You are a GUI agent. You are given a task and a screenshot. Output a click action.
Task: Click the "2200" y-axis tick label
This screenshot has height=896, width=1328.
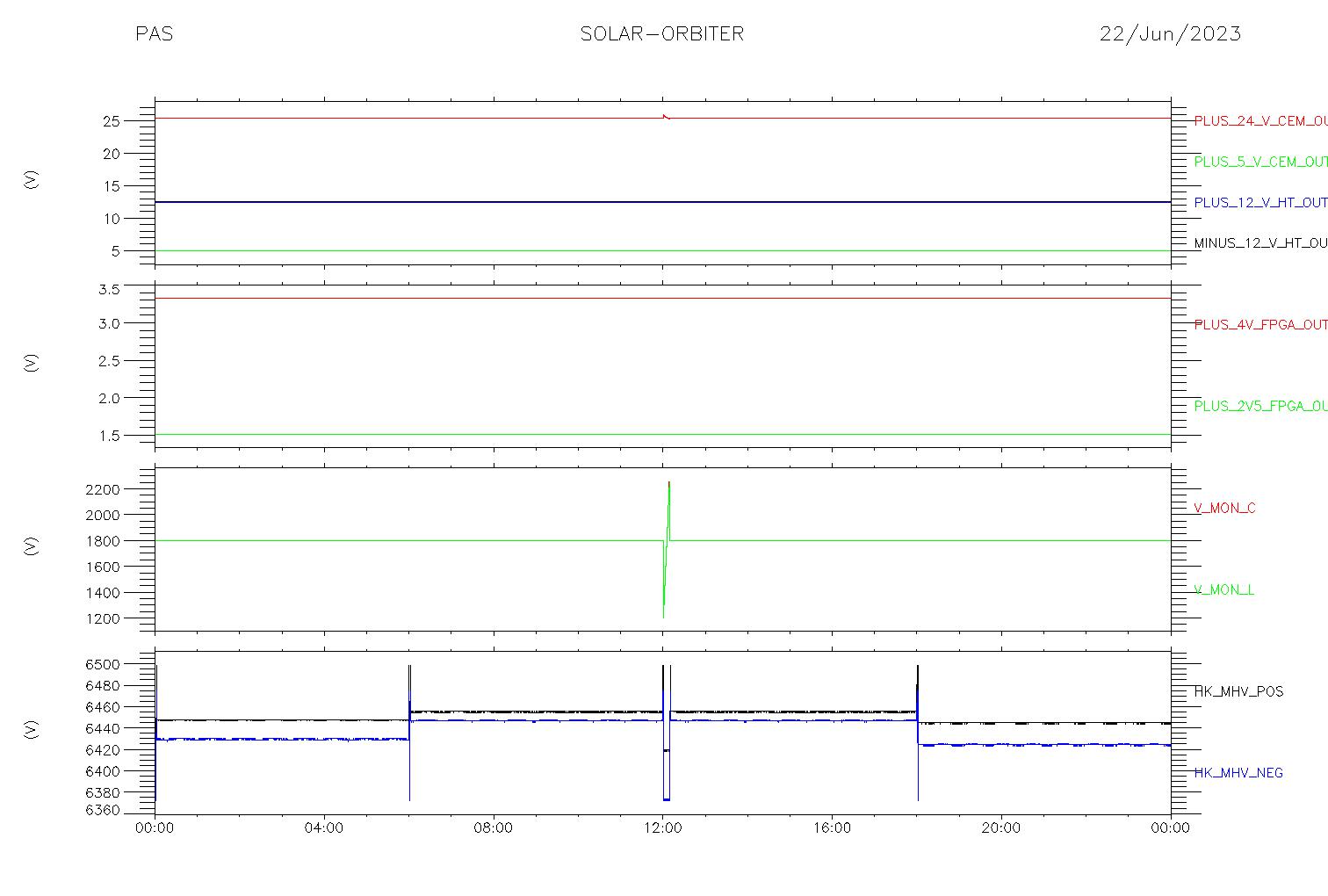[x=103, y=489]
